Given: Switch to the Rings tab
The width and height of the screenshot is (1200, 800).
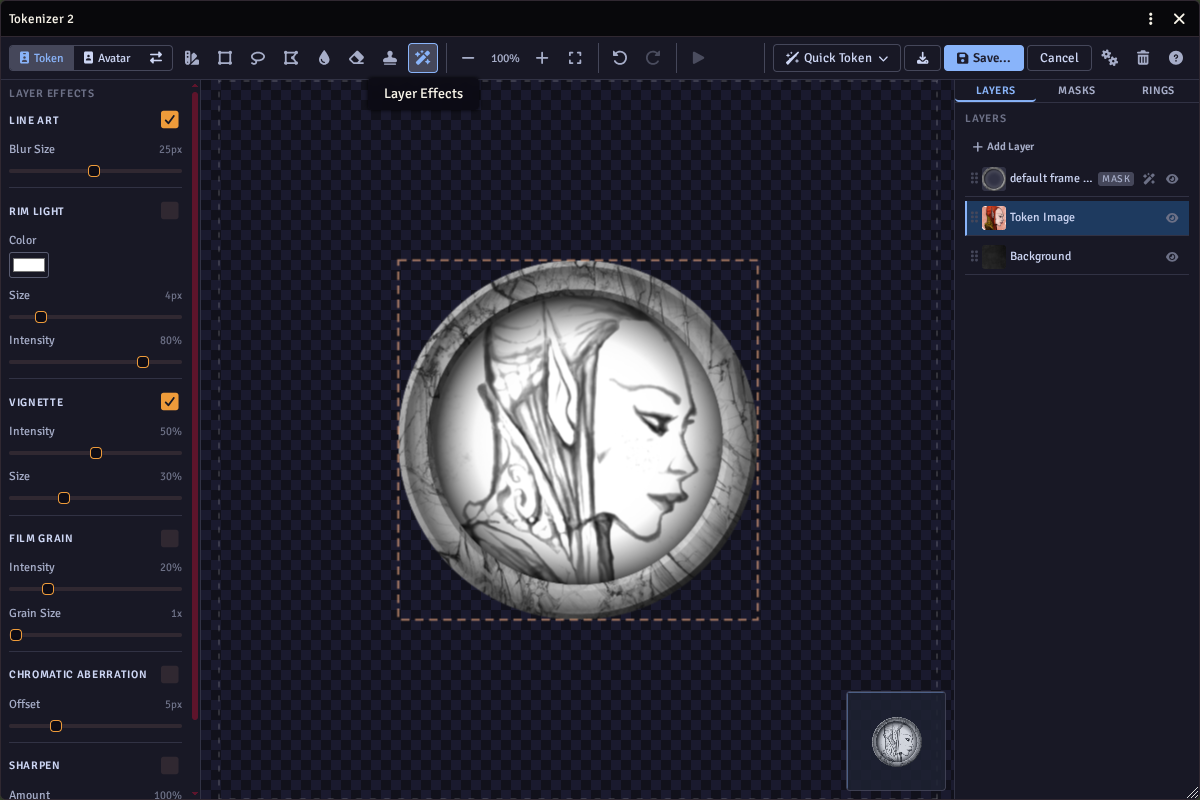Looking at the screenshot, I should (1158, 90).
